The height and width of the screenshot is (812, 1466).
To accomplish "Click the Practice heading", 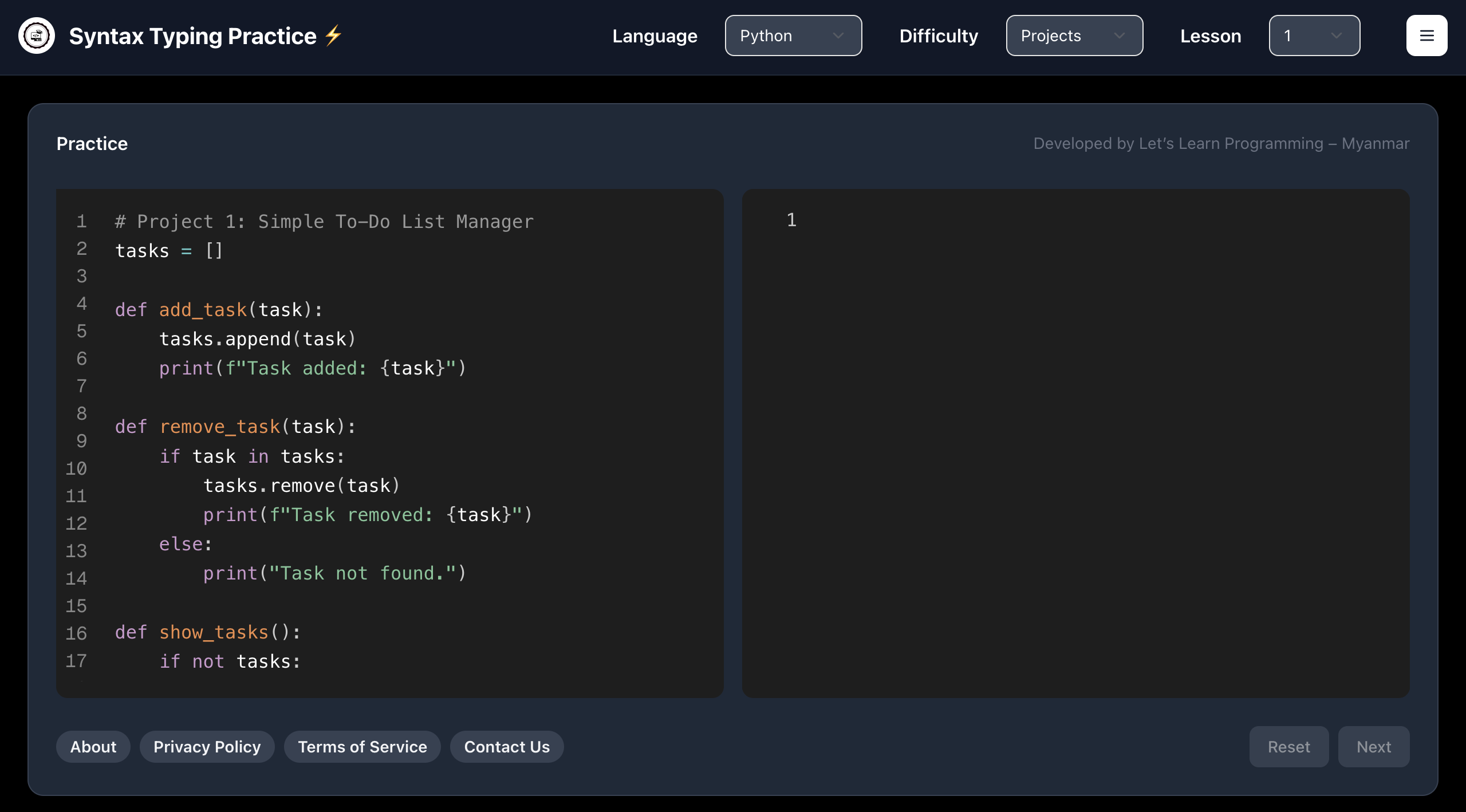I will point(92,144).
